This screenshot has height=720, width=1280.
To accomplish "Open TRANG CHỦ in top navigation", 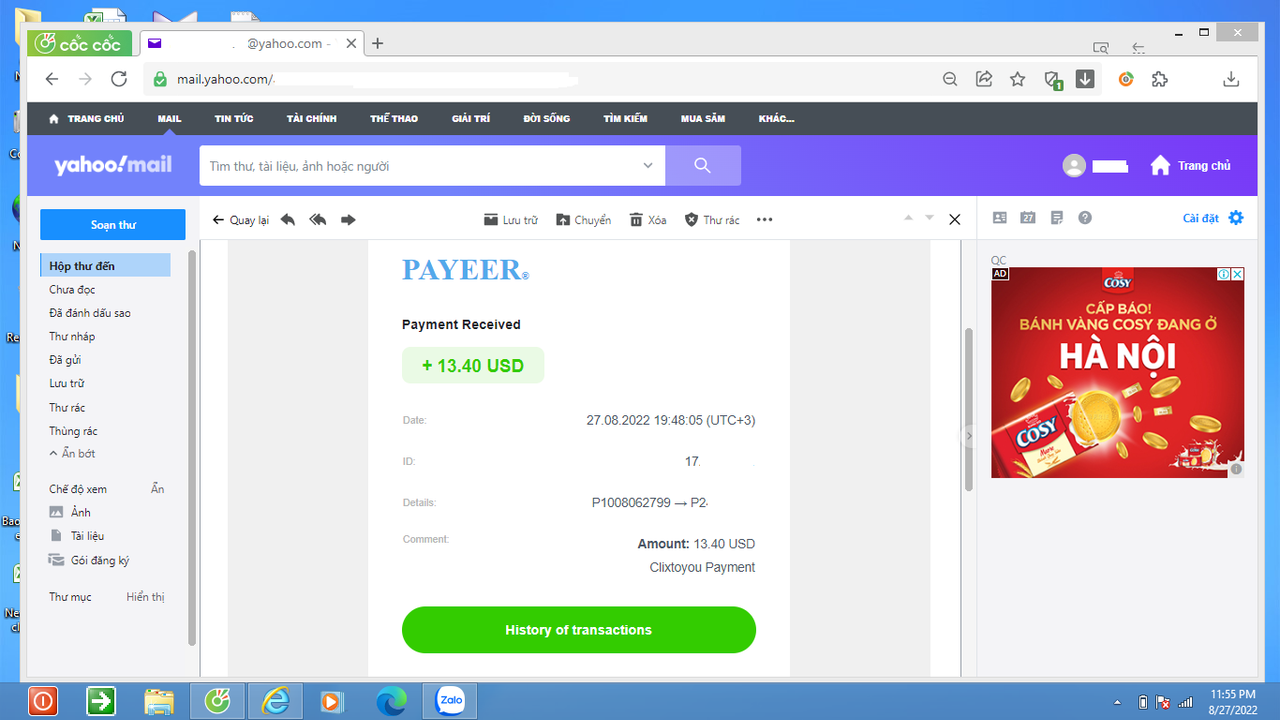I will [x=86, y=118].
